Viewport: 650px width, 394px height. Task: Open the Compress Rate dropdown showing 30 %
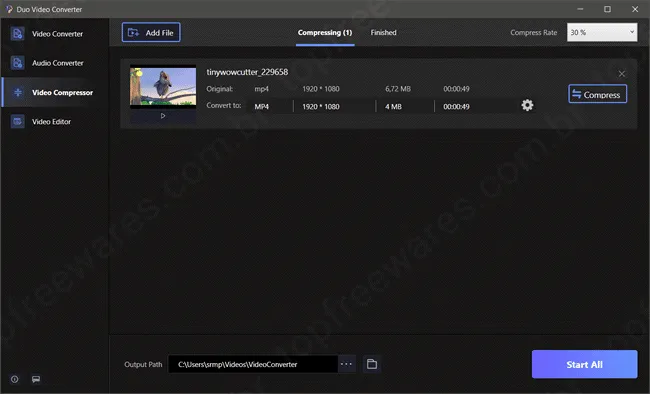pyautogui.click(x=602, y=32)
